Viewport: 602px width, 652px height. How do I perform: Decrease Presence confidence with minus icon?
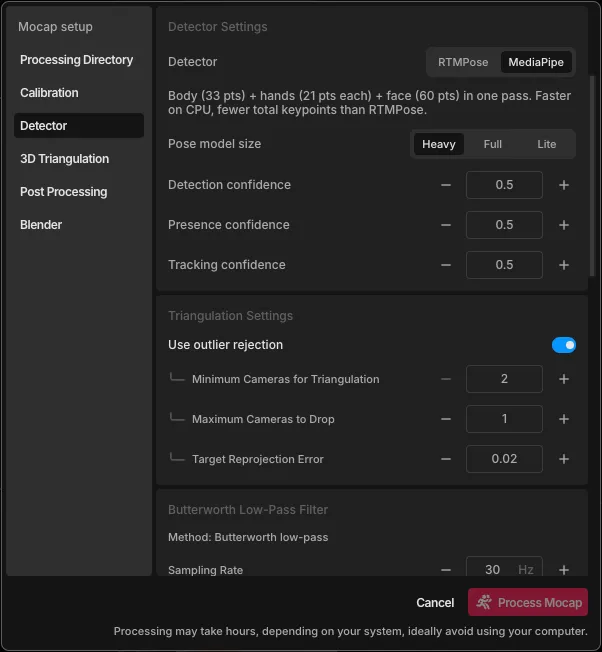tap(446, 225)
